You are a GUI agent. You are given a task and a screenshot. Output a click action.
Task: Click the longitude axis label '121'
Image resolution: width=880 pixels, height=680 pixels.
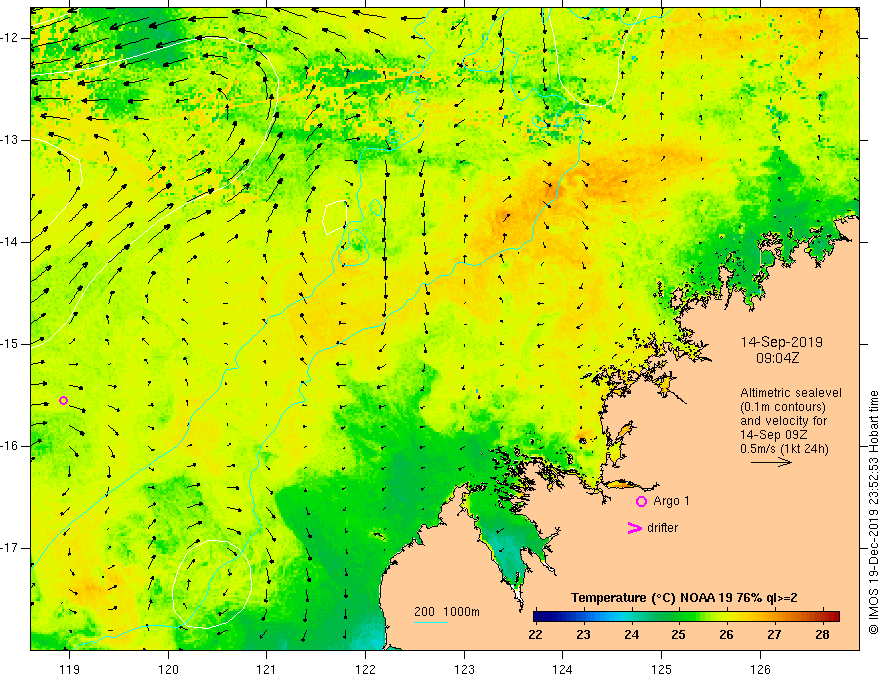tap(266, 669)
